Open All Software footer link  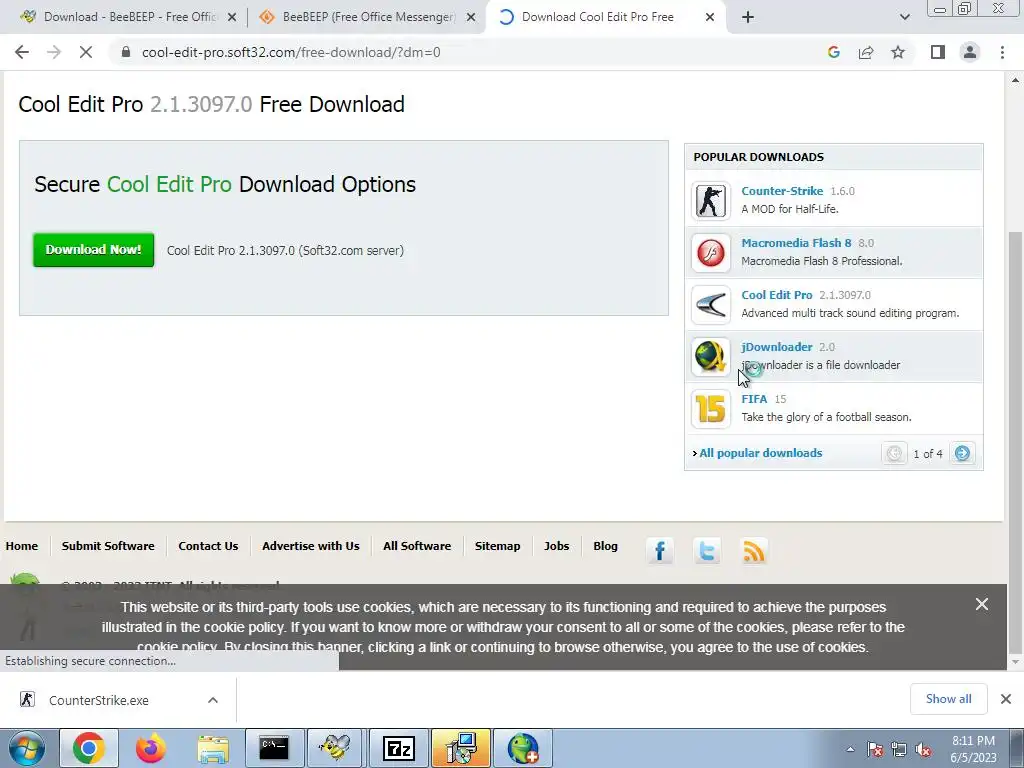pyautogui.click(x=417, y=546)
